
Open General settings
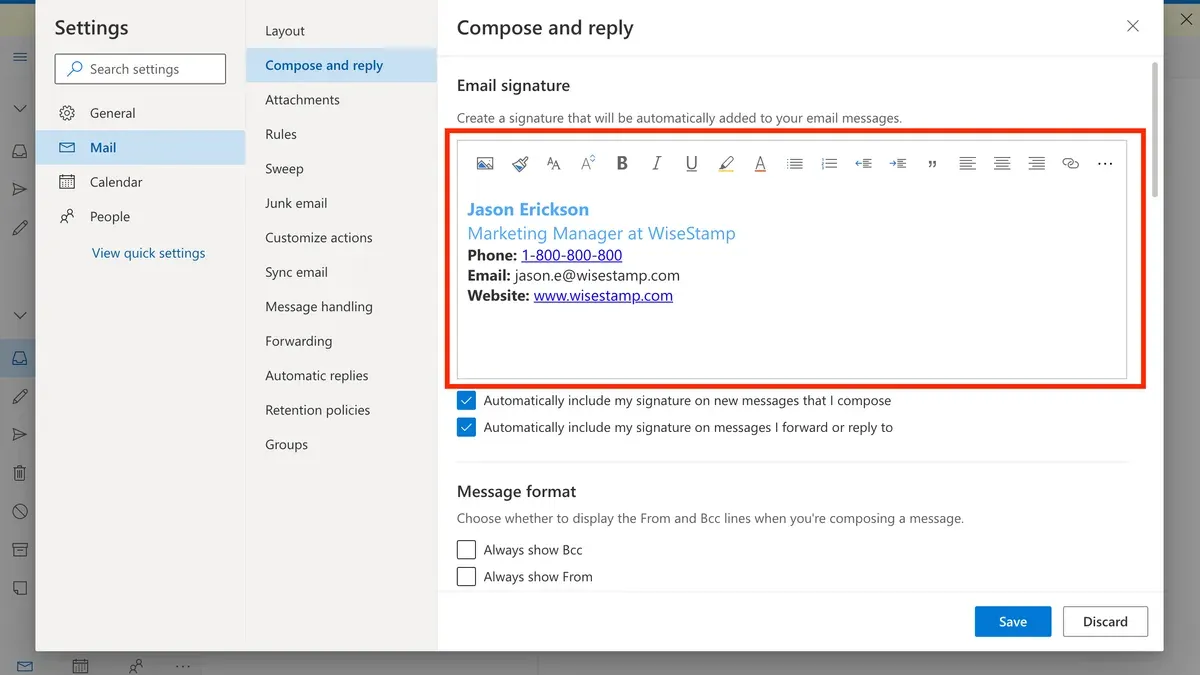[x=140, y=113]
